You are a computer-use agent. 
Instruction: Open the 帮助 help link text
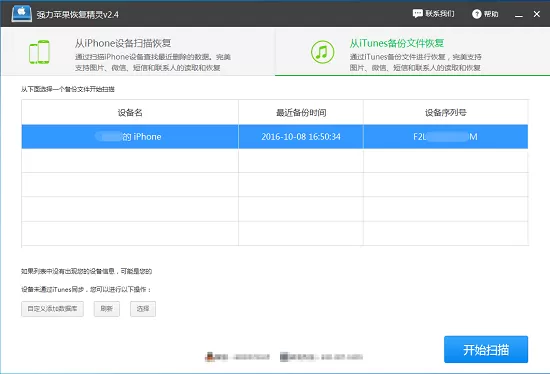[491, 14]
